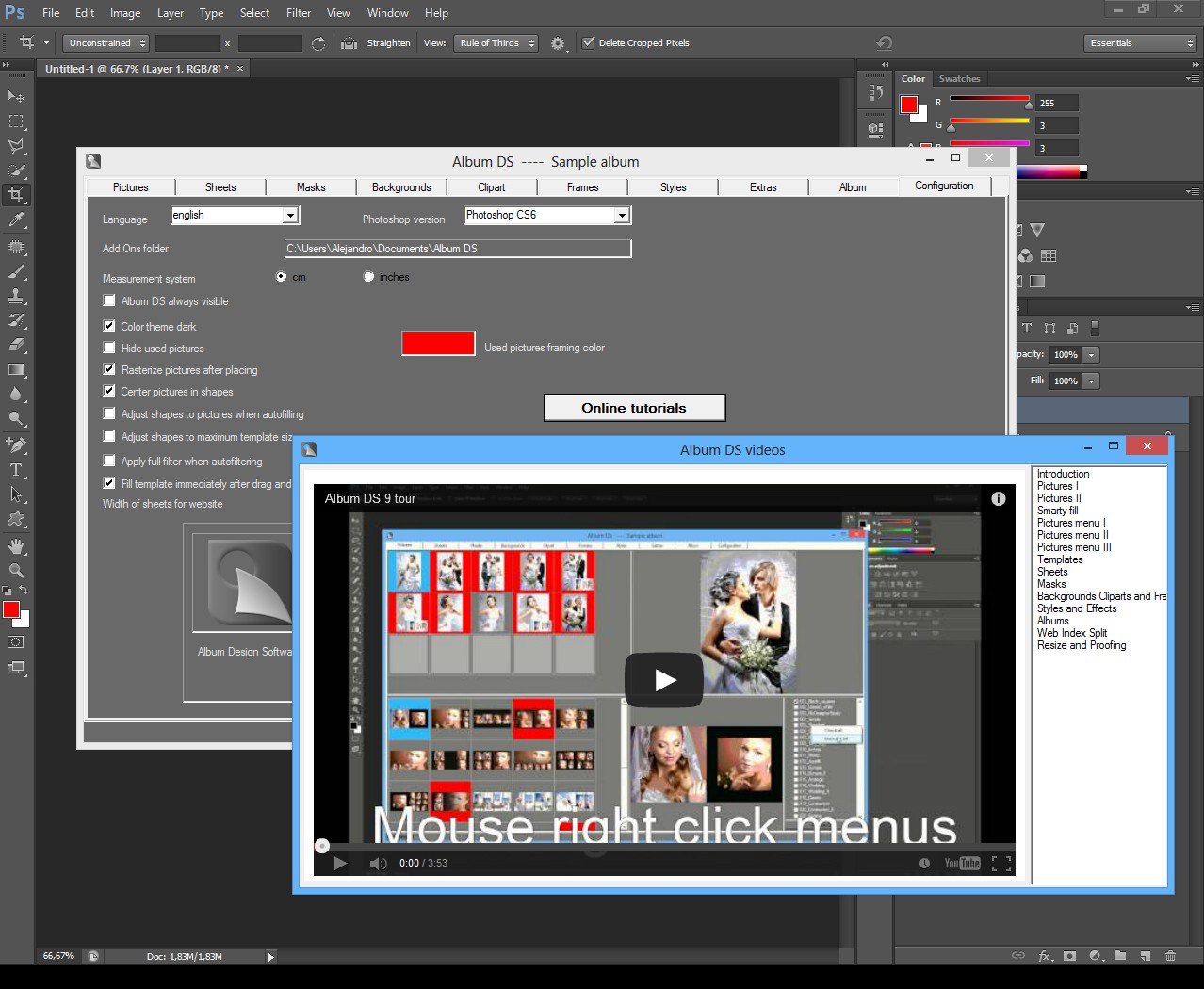Switch to the Frames tab
The image size is (1204, 989).
pyautogui.click(x=583, y=187)
